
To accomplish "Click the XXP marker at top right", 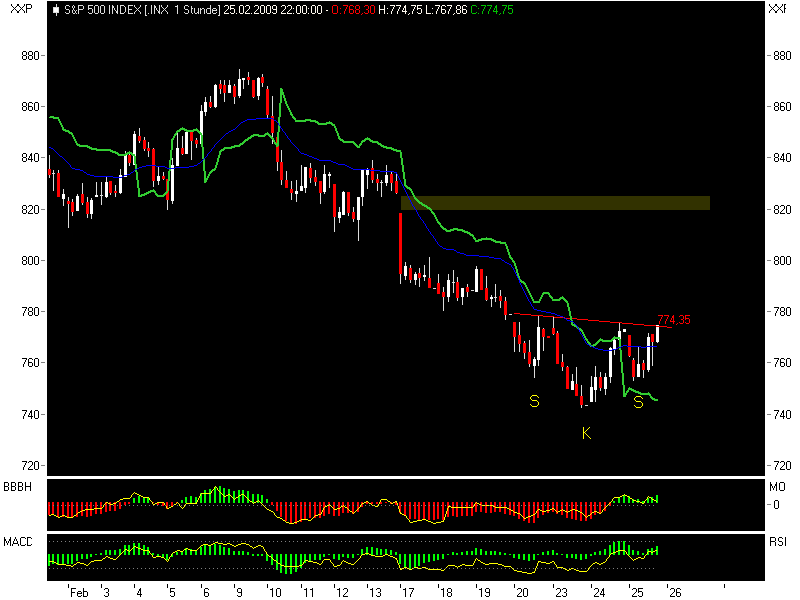I will pos(779,11).
